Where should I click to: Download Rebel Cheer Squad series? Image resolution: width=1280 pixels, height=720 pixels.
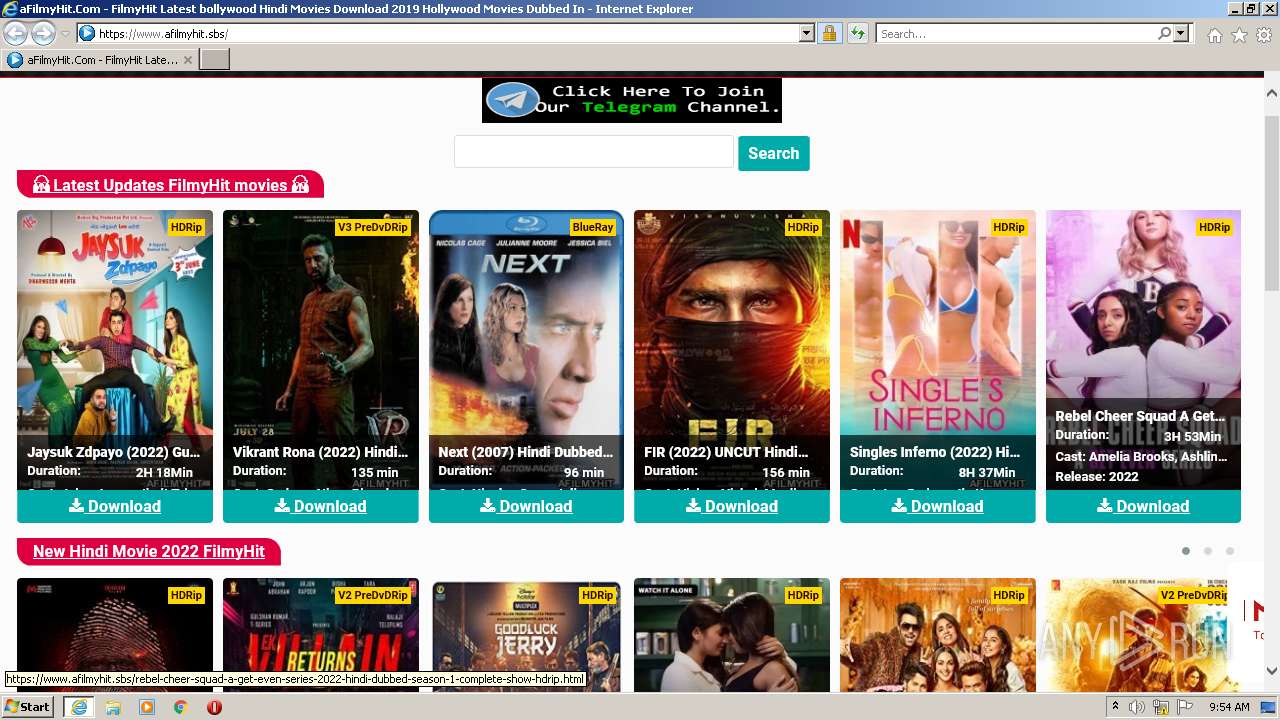[x=1143, y=506]
